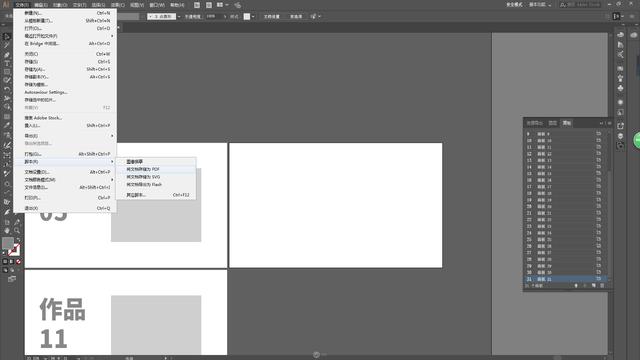Screen dimensions: 640x360
Task: Click gray placeholder rectangle on 作品 11 artboard
Action: (156, 325)
